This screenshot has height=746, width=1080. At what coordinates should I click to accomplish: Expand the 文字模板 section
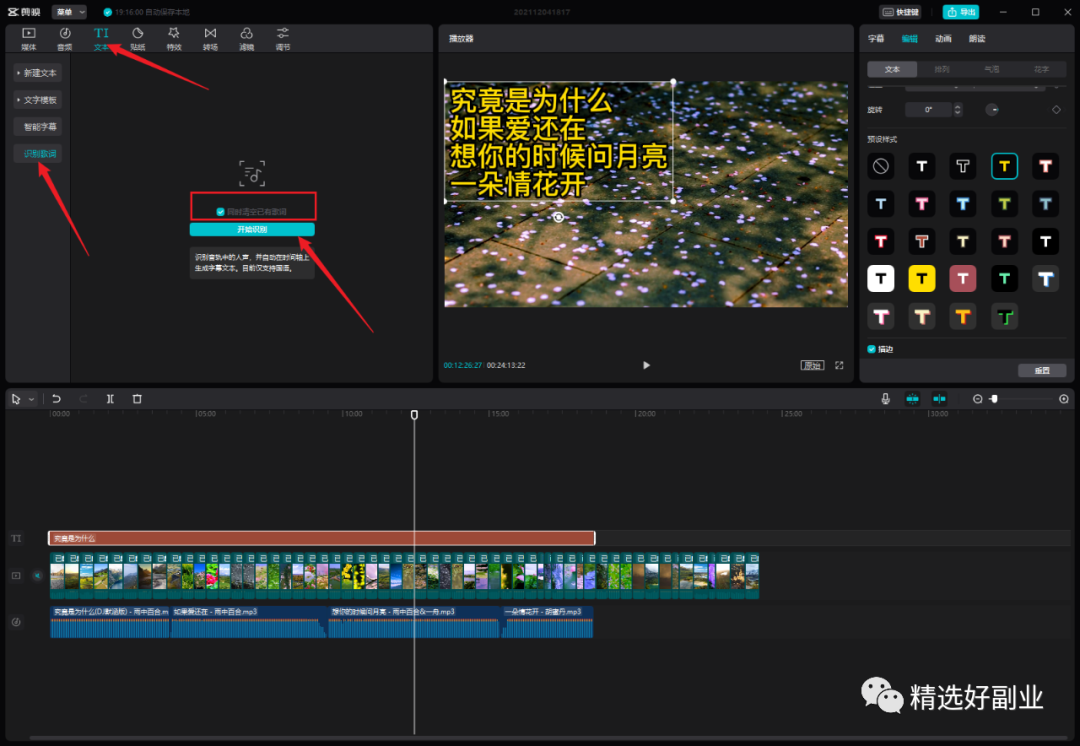point(38,100)
